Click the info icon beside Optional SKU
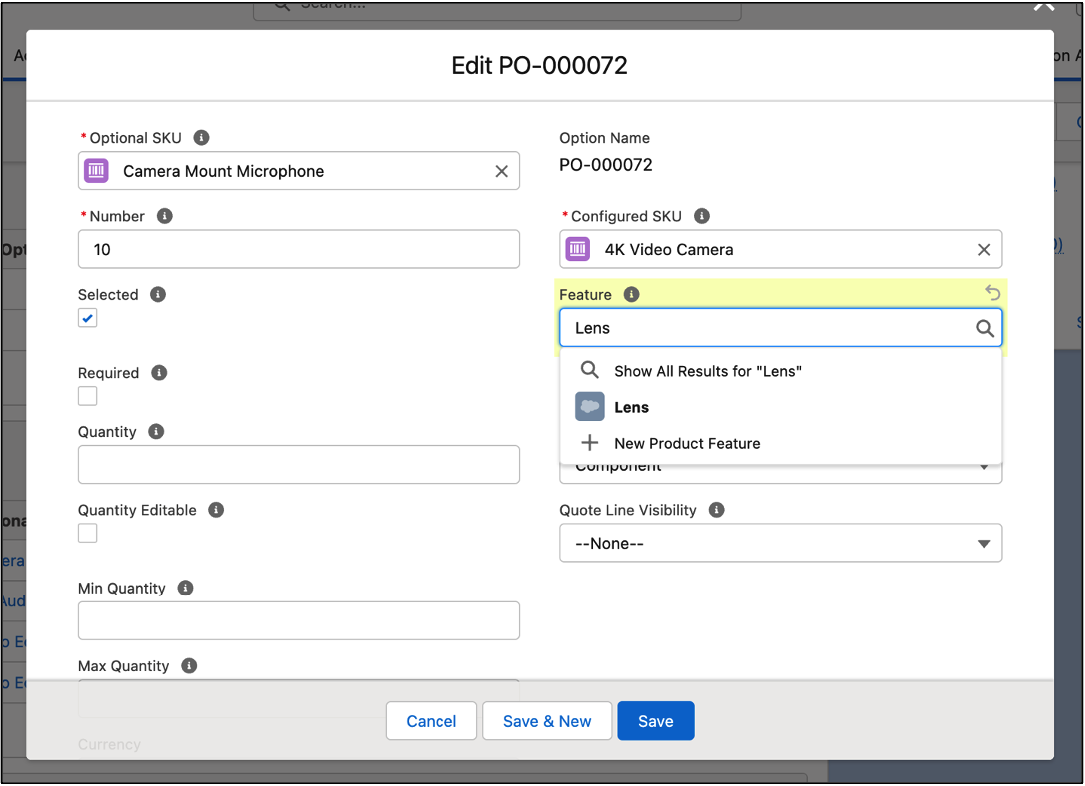Screen dimensions: 1085x786 click(x=201, y=137)
